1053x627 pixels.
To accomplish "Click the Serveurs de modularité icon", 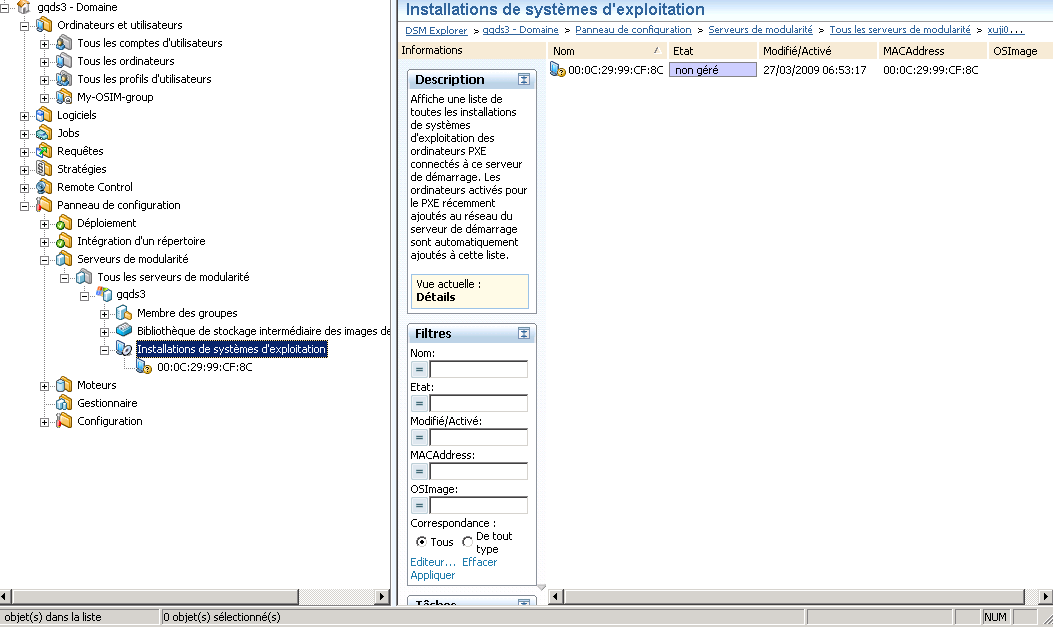I will coord(64,259).
